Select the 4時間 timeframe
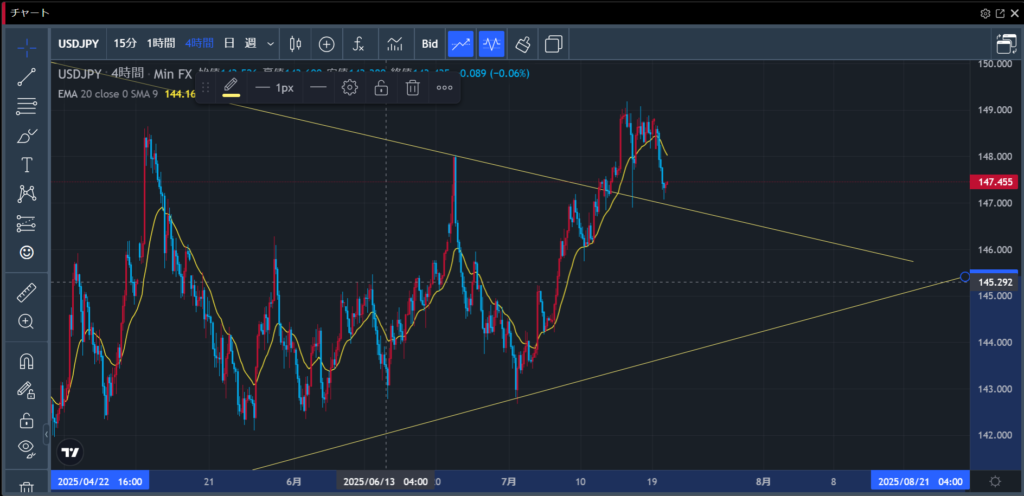This screenshot has width=1024, height=496. pyautogui.click(x=199, y=44)
